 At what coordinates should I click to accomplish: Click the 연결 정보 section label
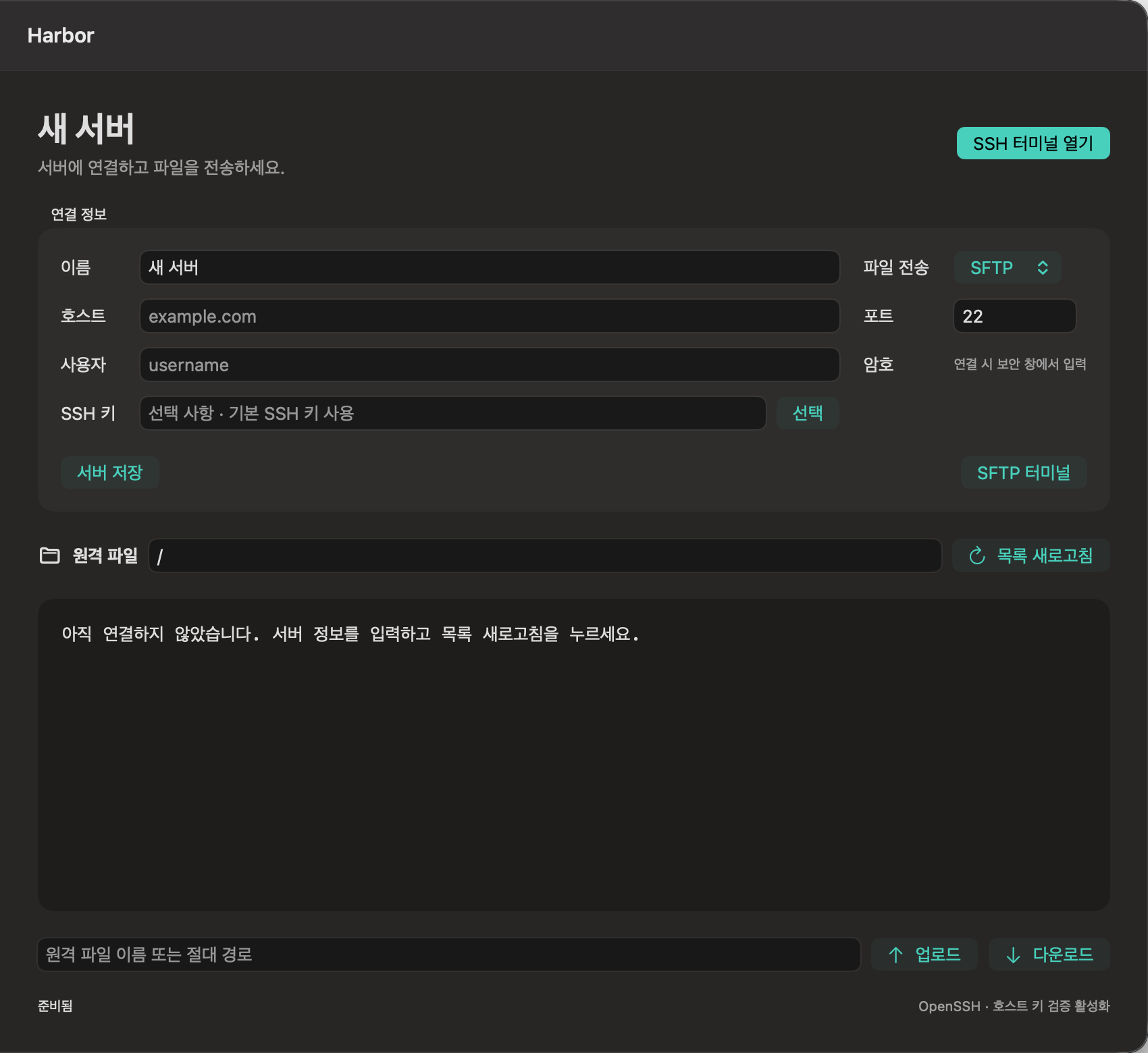click(79, 214)
